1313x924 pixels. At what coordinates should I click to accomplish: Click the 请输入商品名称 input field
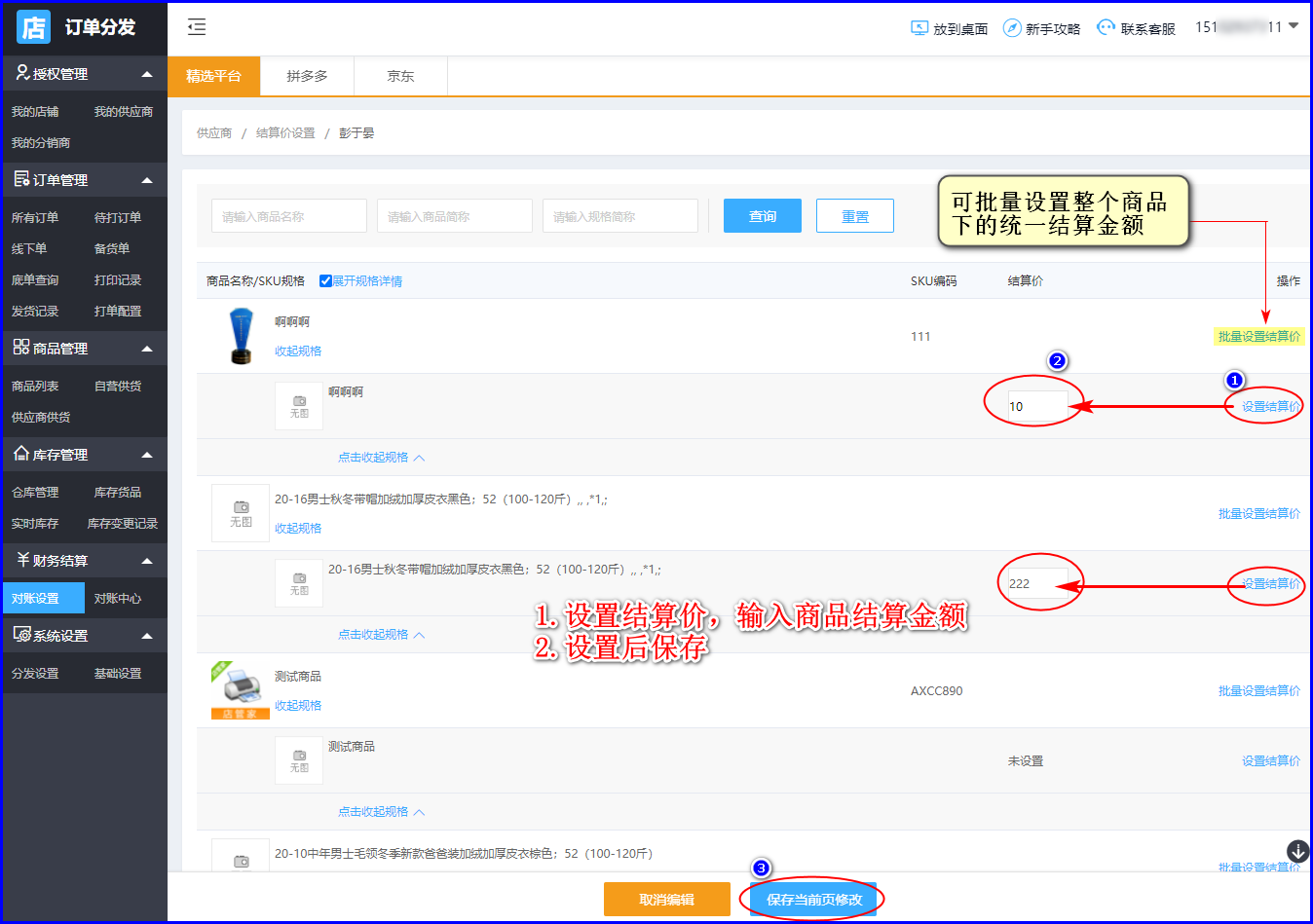pyautogui.click(x=288, y=216)
